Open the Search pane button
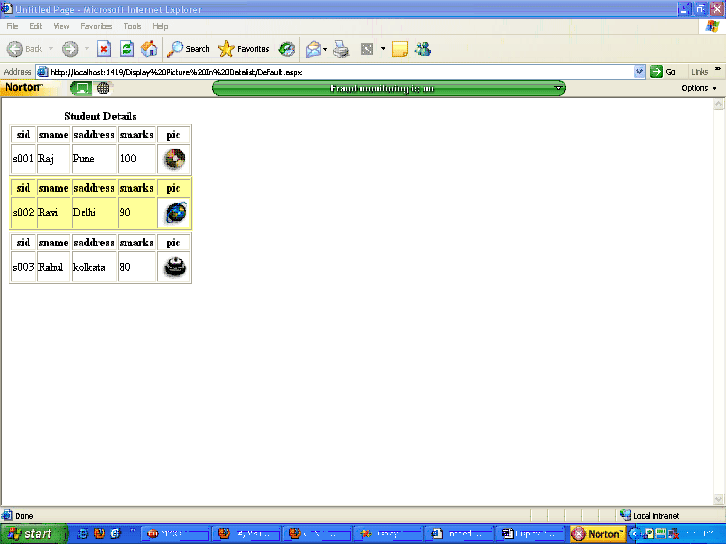Screen dimensions: 726x544 [188, 49]
